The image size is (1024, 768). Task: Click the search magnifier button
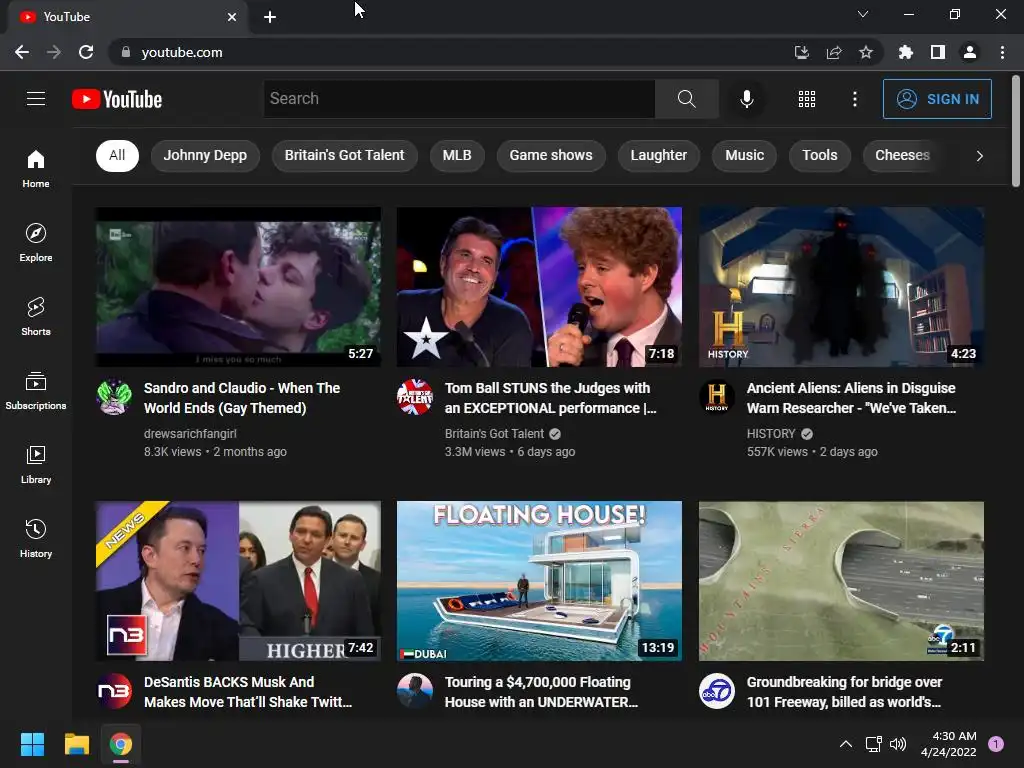pyautogui.click(x=686, y=99)
